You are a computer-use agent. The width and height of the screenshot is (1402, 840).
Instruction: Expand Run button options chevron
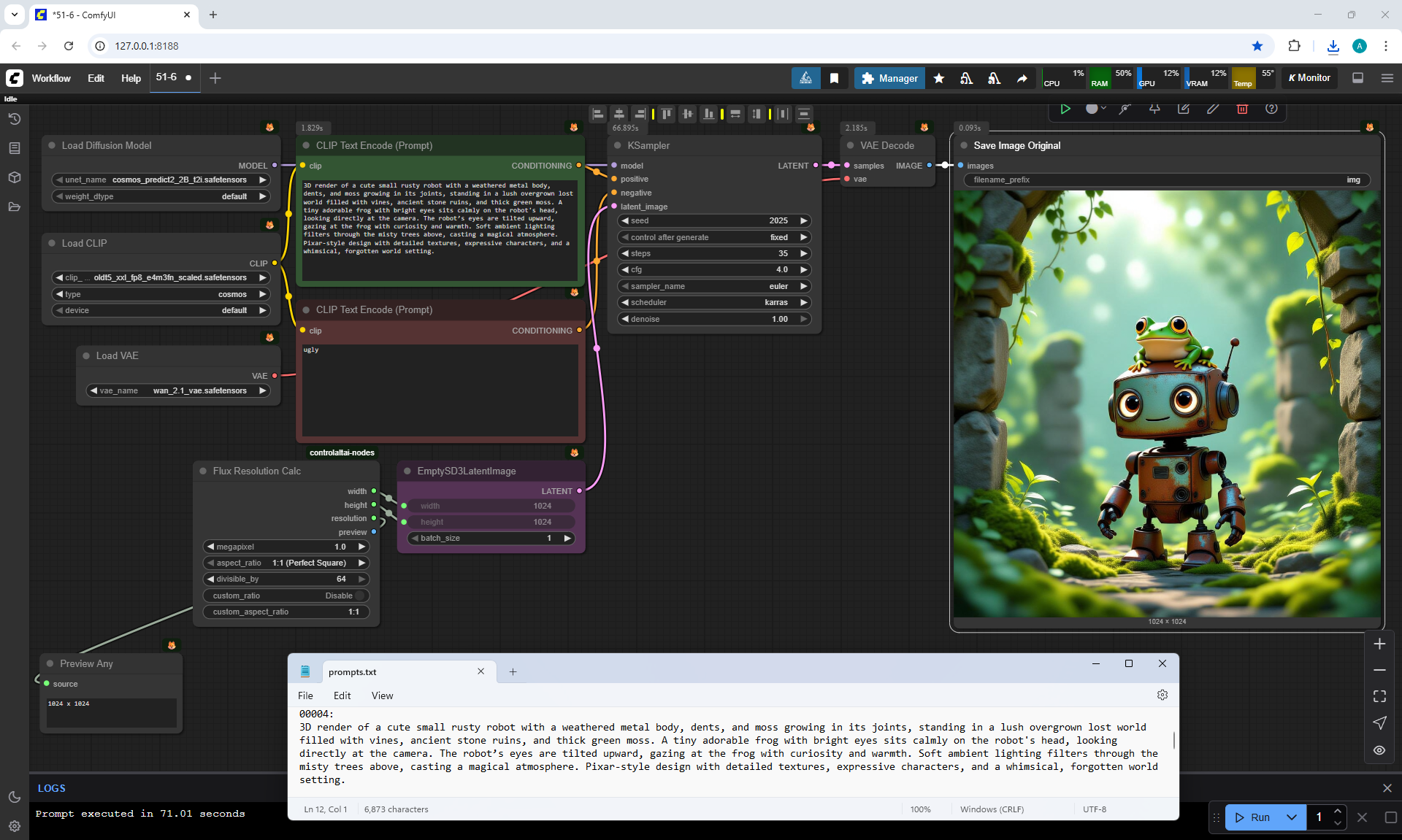[x=1292, y=817]
